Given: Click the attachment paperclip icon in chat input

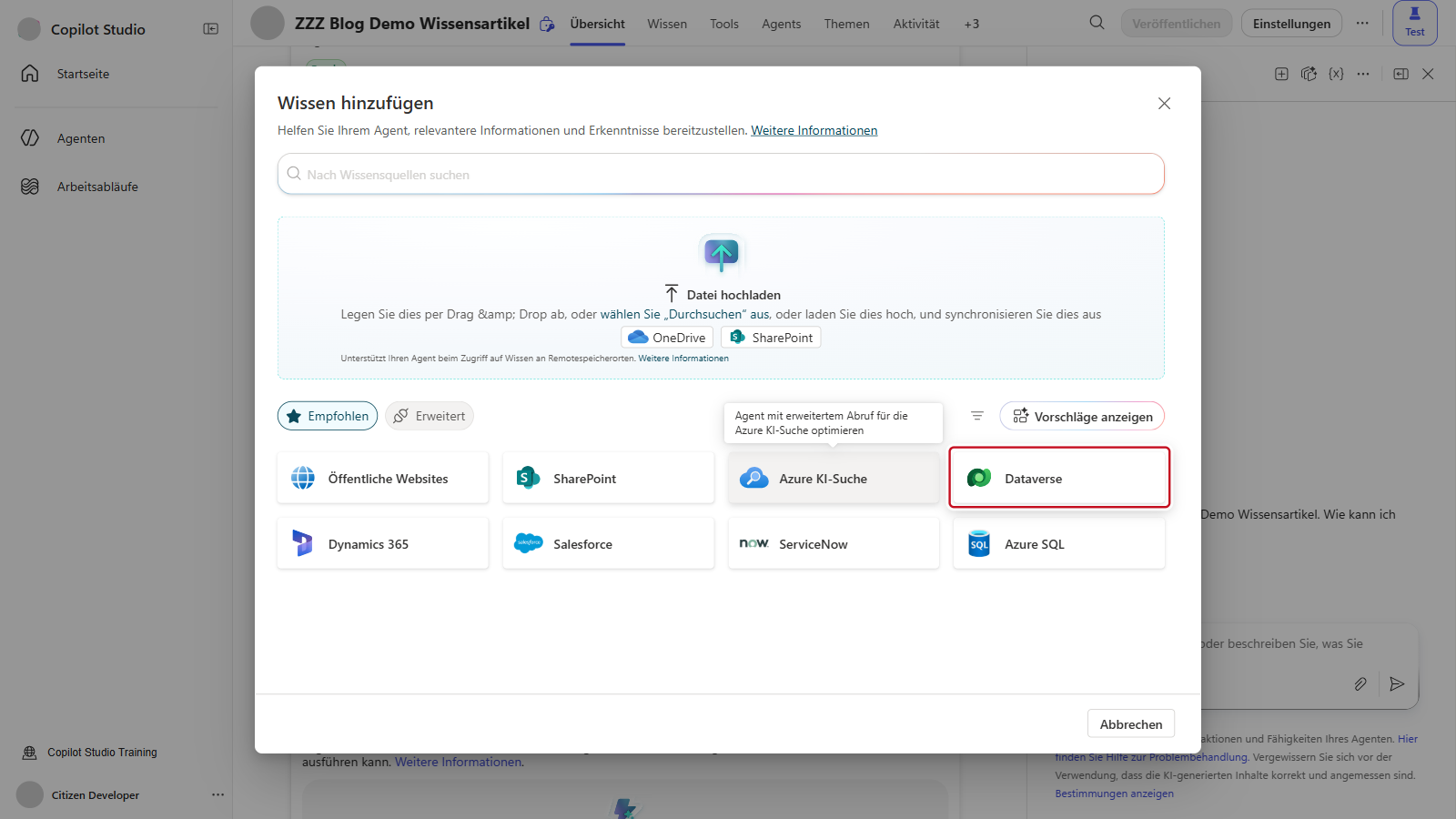Looking at the screenshot, I should (x=1360, y=683).
